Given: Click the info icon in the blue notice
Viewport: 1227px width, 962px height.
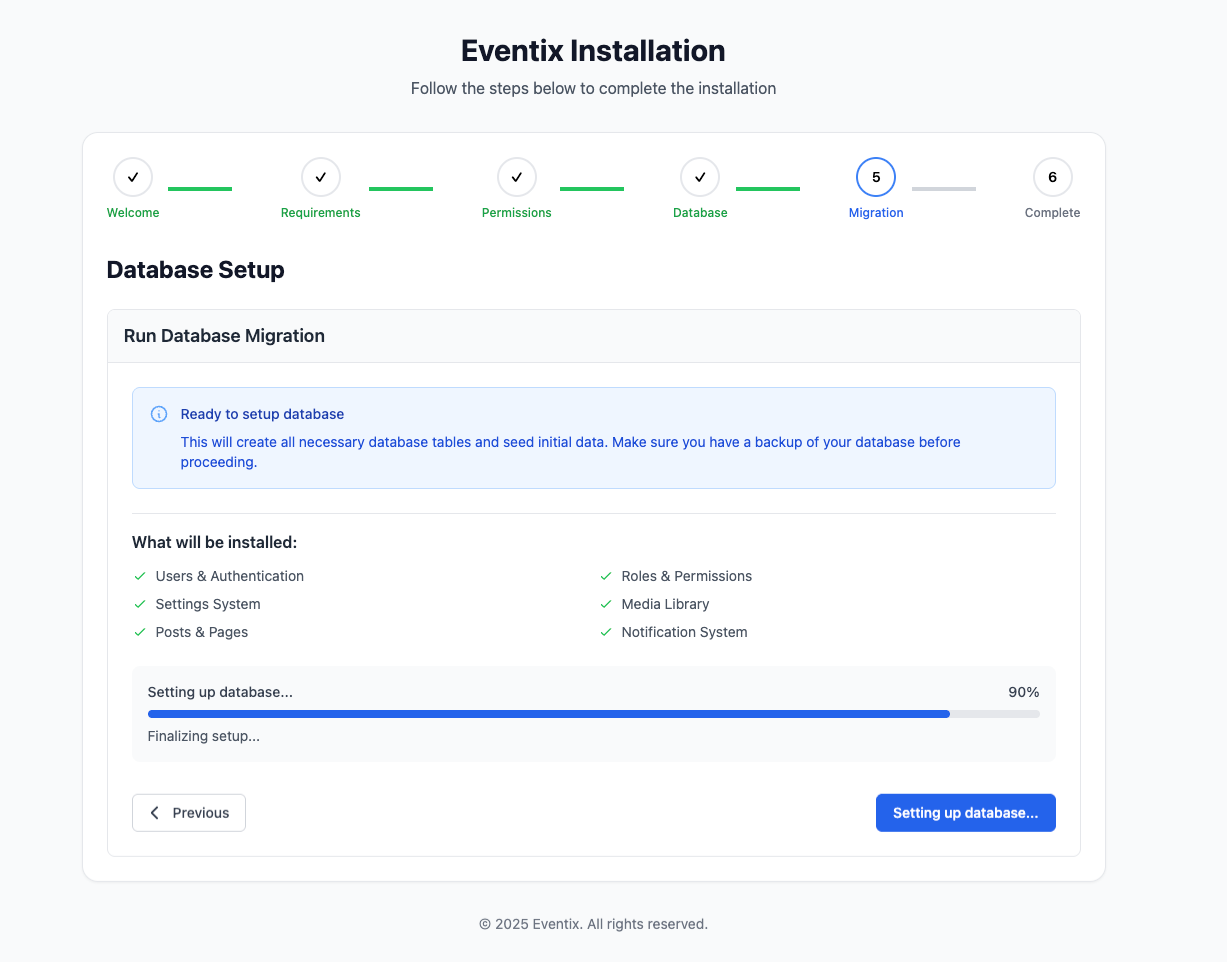Looking at the screenshot, I should (158, 413).
